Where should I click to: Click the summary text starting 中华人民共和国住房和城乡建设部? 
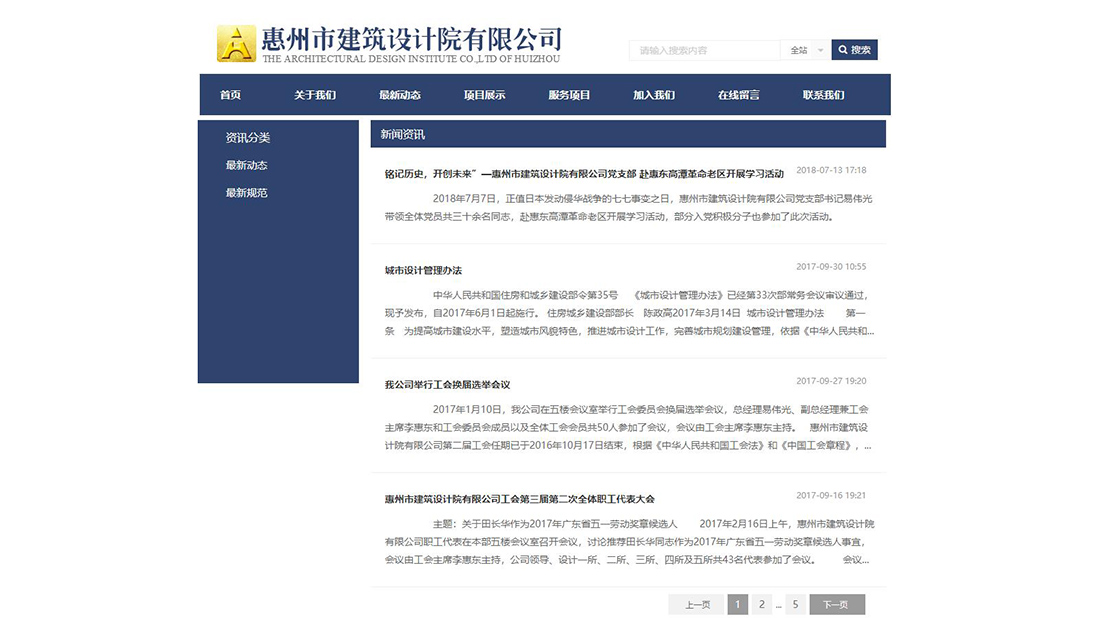(629, 313)
